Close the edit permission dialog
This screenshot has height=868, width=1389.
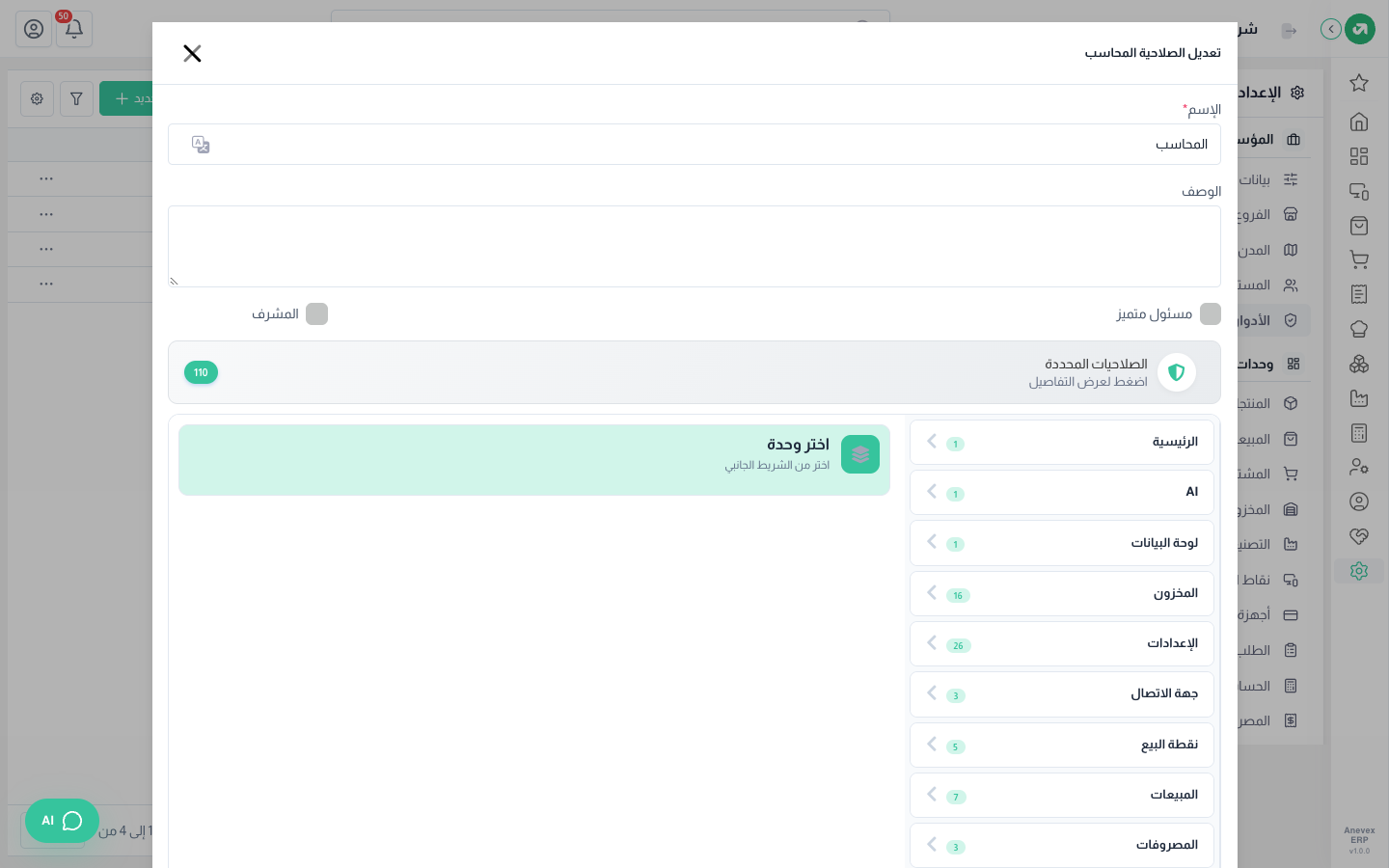pos(192,53)
